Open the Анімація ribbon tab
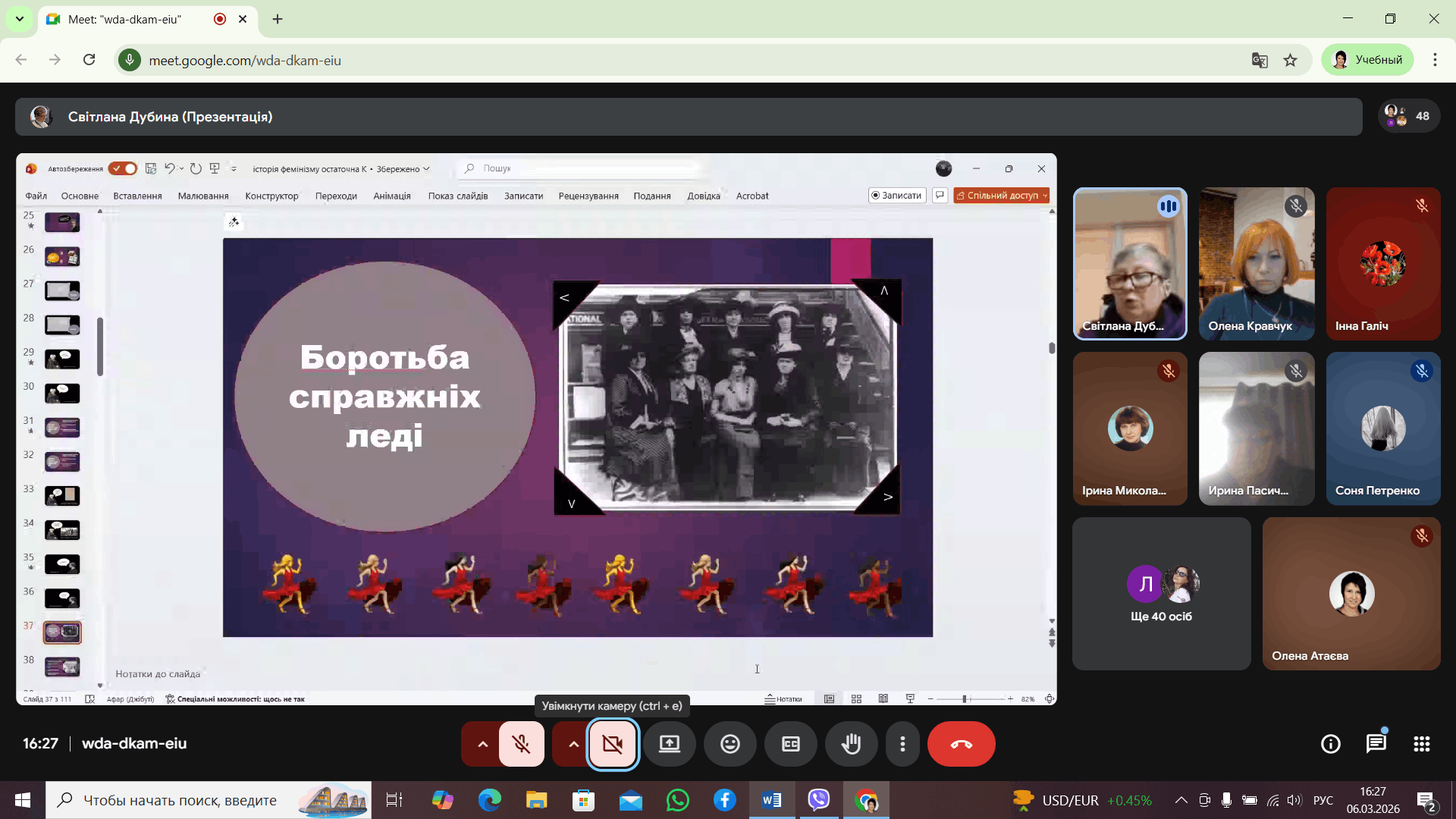 point(391,196)
